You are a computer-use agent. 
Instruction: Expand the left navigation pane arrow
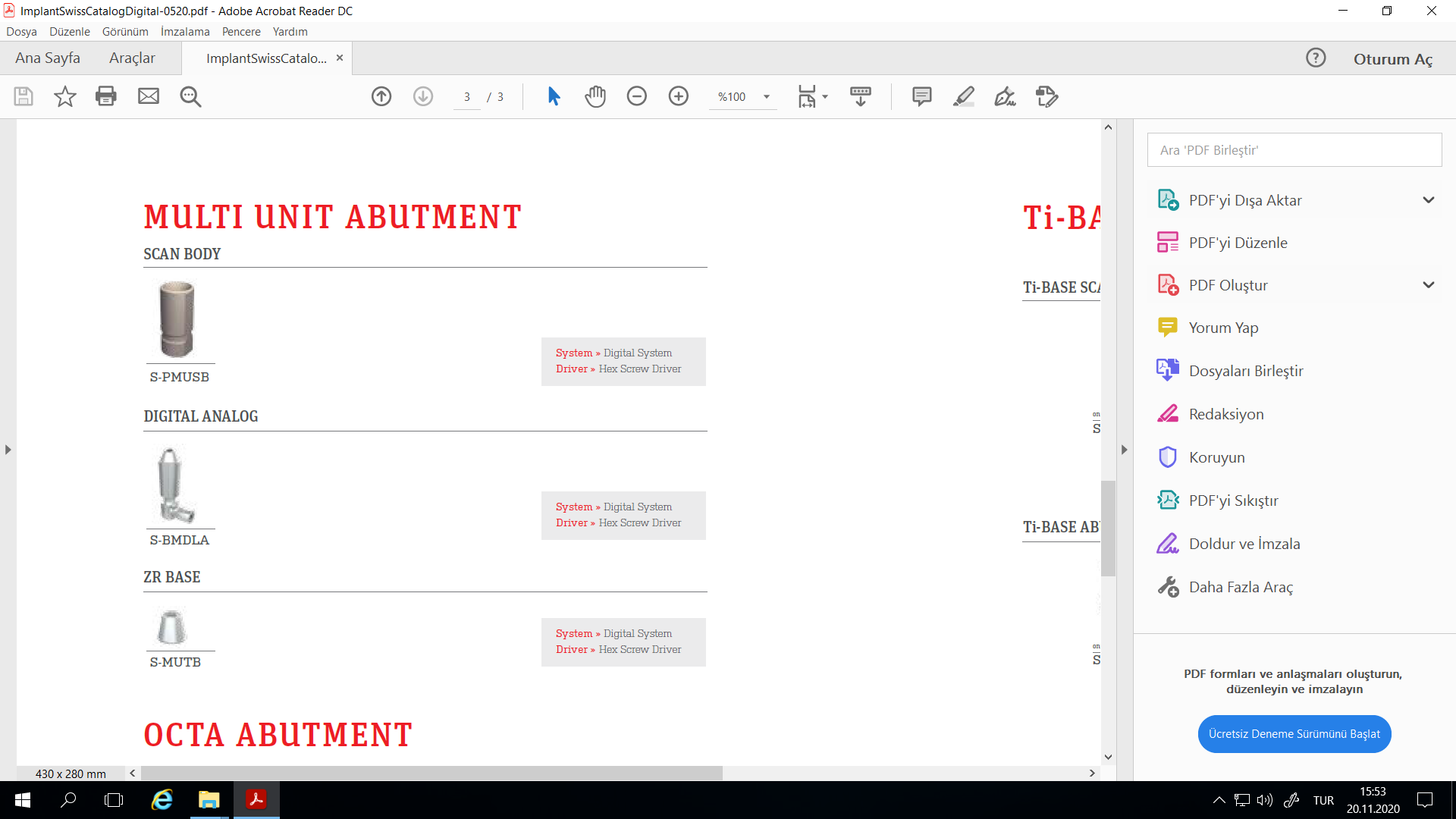[x=8, y=450]
